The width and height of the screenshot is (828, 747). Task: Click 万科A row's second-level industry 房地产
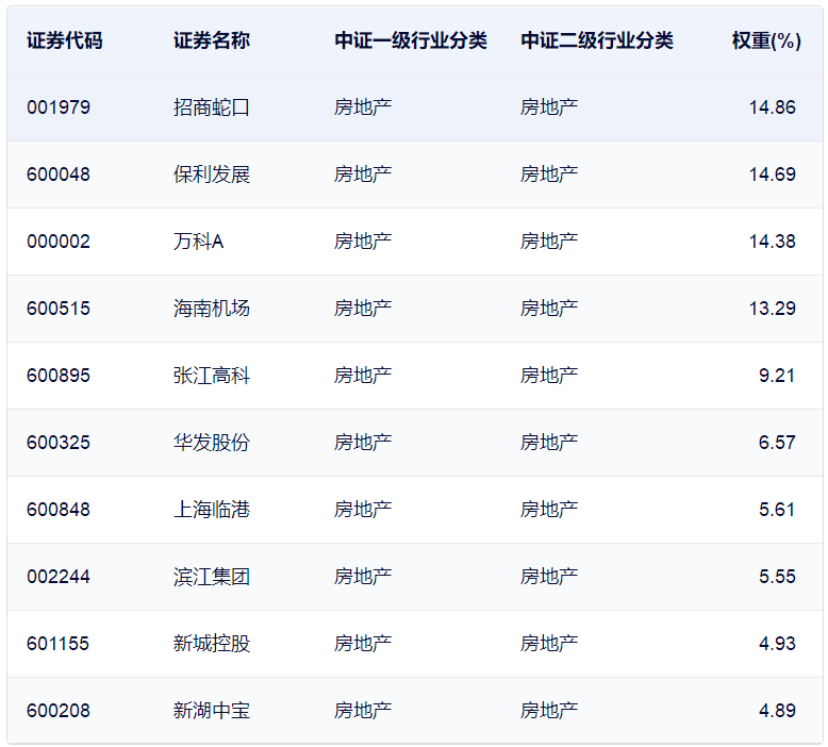(x=549, y=242)
